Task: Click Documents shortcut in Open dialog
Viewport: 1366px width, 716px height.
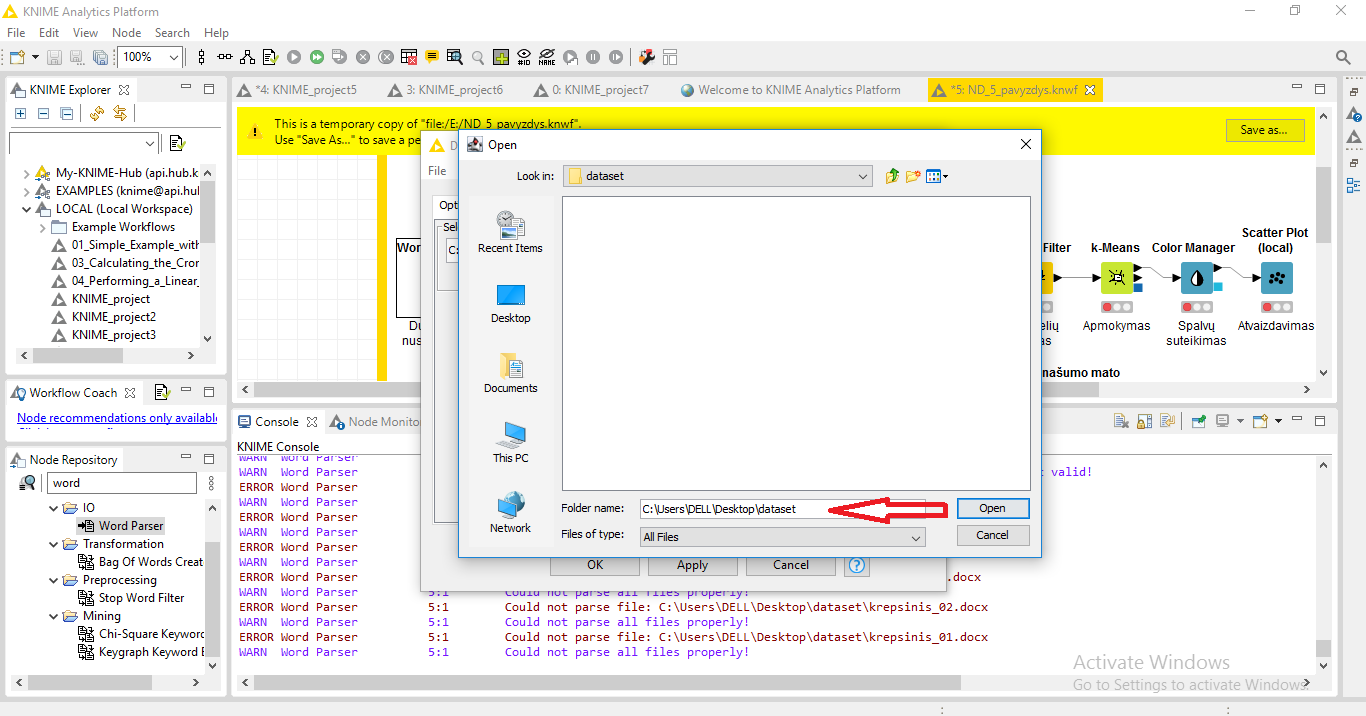Action: click(510, 373)
